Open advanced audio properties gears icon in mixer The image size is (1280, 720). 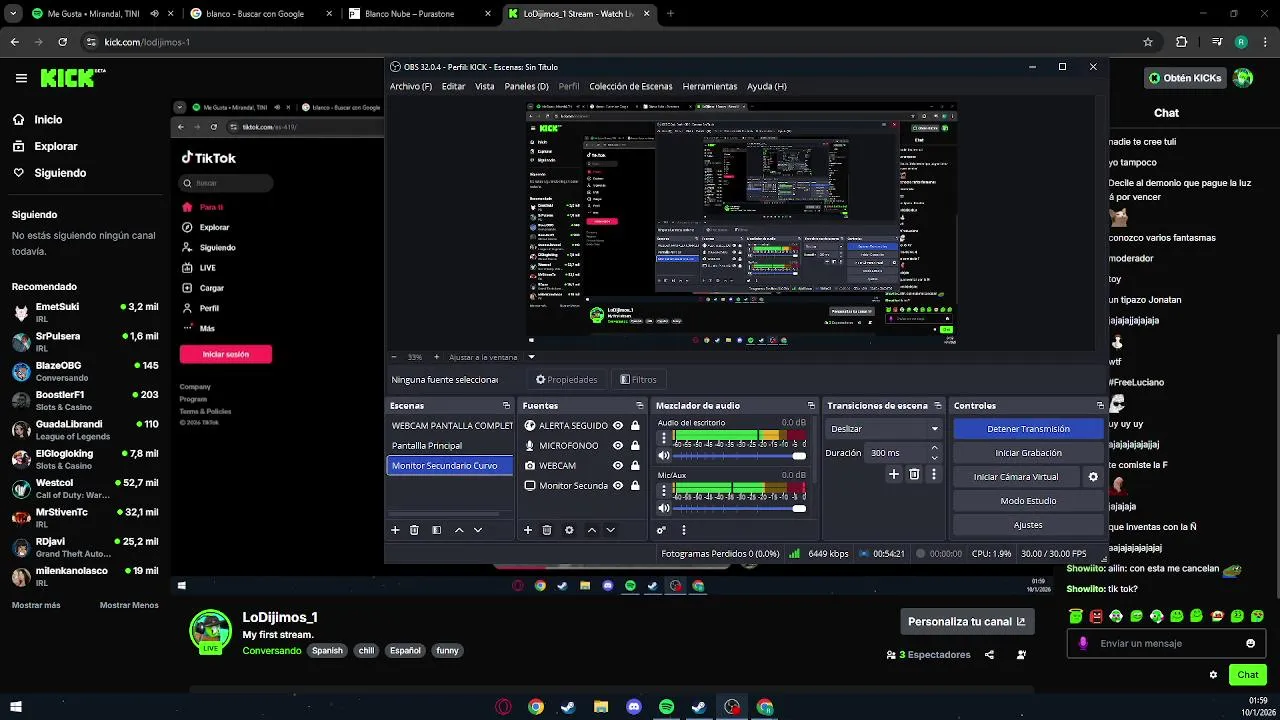661,530
